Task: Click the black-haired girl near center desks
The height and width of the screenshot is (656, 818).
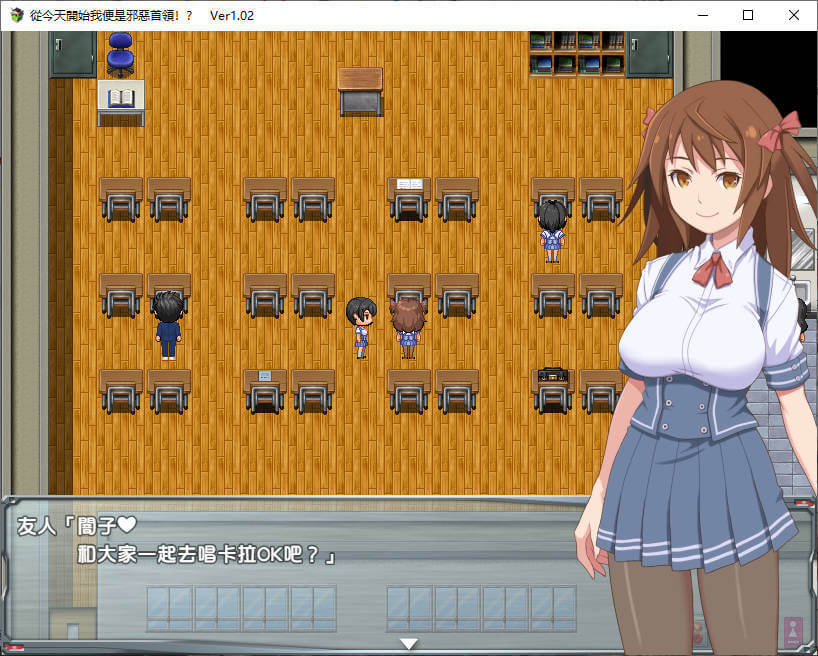Action: [361, 326]
